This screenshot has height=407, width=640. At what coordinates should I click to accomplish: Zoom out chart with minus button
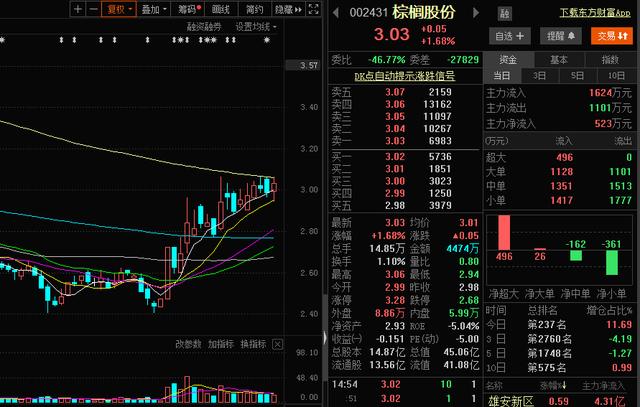point(93,9)
